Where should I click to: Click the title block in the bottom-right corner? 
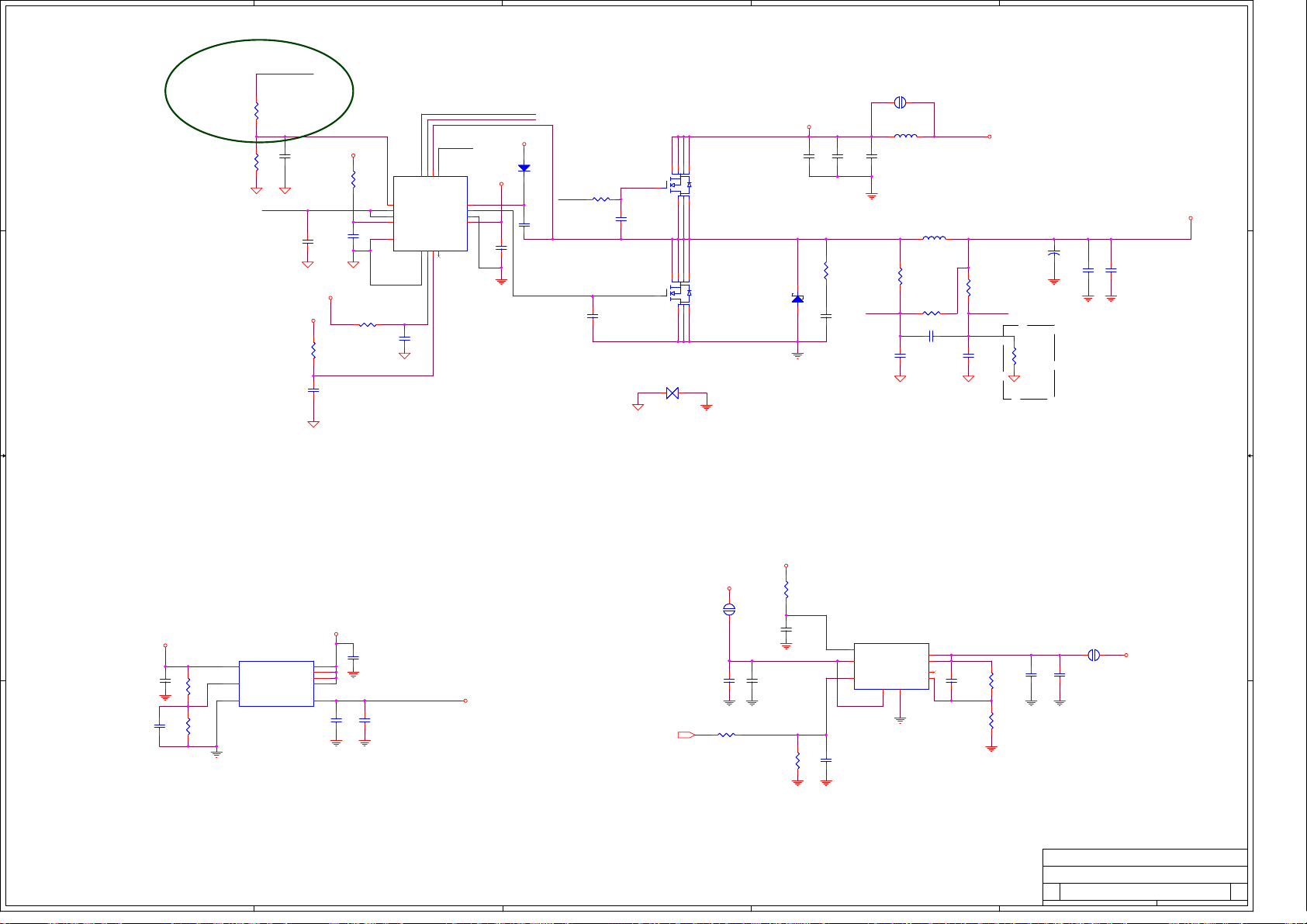coord(1145,877)
